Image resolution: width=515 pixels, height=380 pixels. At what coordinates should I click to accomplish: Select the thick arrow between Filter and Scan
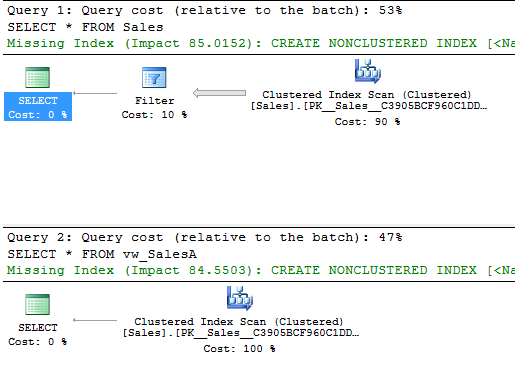[219, 93]
